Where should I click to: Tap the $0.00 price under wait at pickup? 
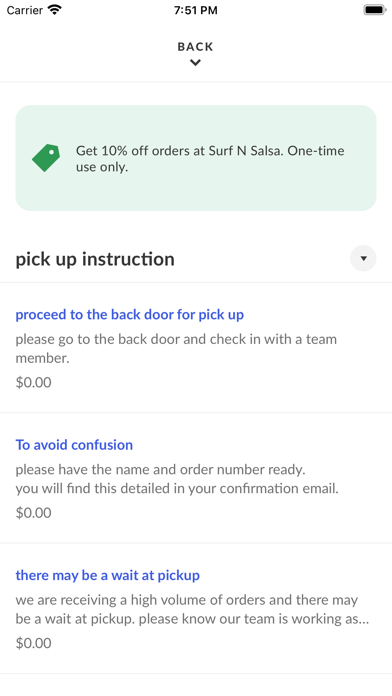(x=33, y=643)
